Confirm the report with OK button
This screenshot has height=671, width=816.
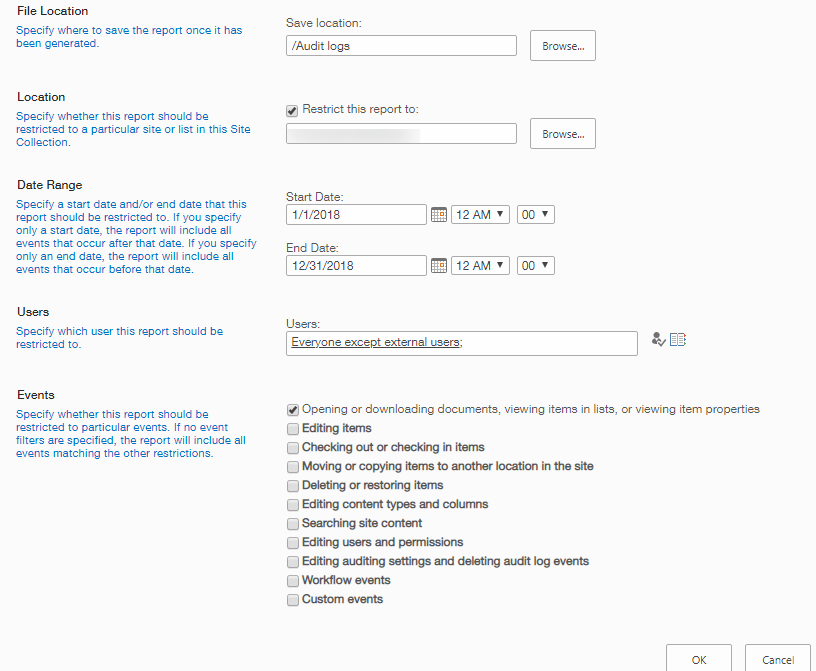[x=698, y=659]
